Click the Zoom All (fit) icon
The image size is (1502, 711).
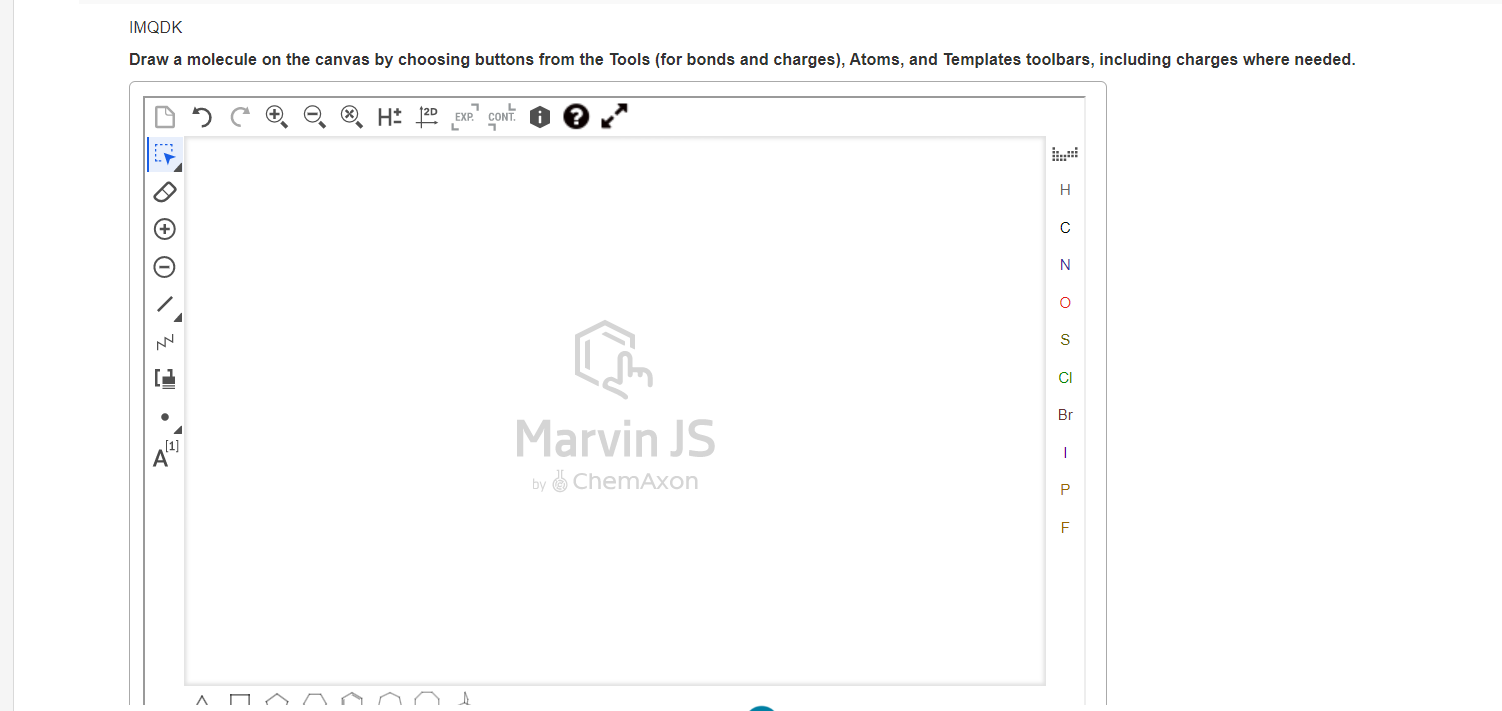point(352,117)
